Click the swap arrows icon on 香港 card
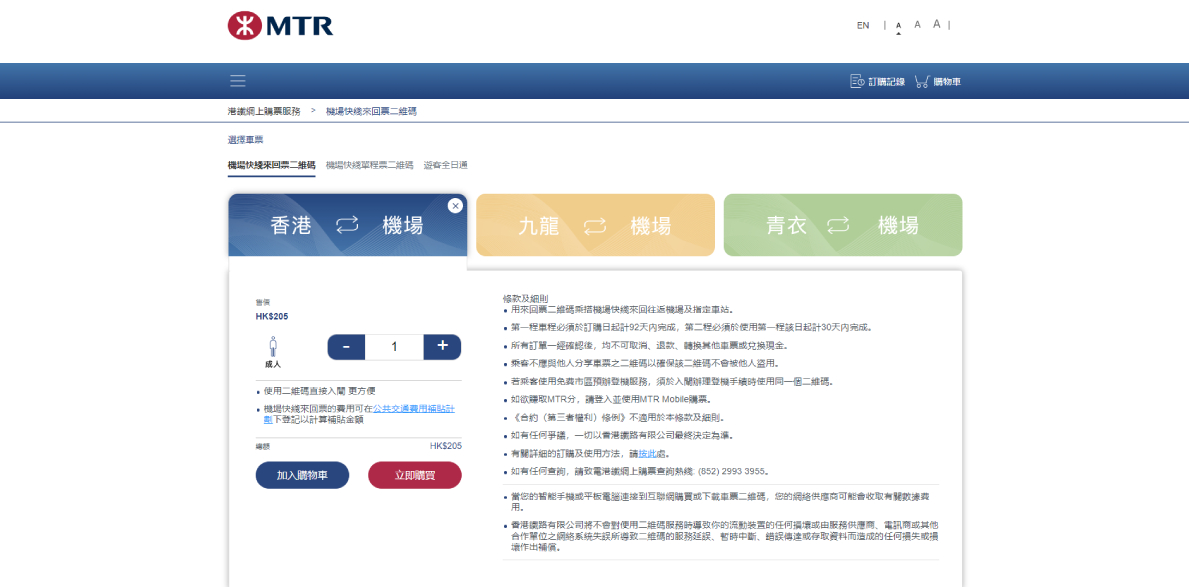Viewport: 1189px width, 587px height. click(x=347, y=225)
